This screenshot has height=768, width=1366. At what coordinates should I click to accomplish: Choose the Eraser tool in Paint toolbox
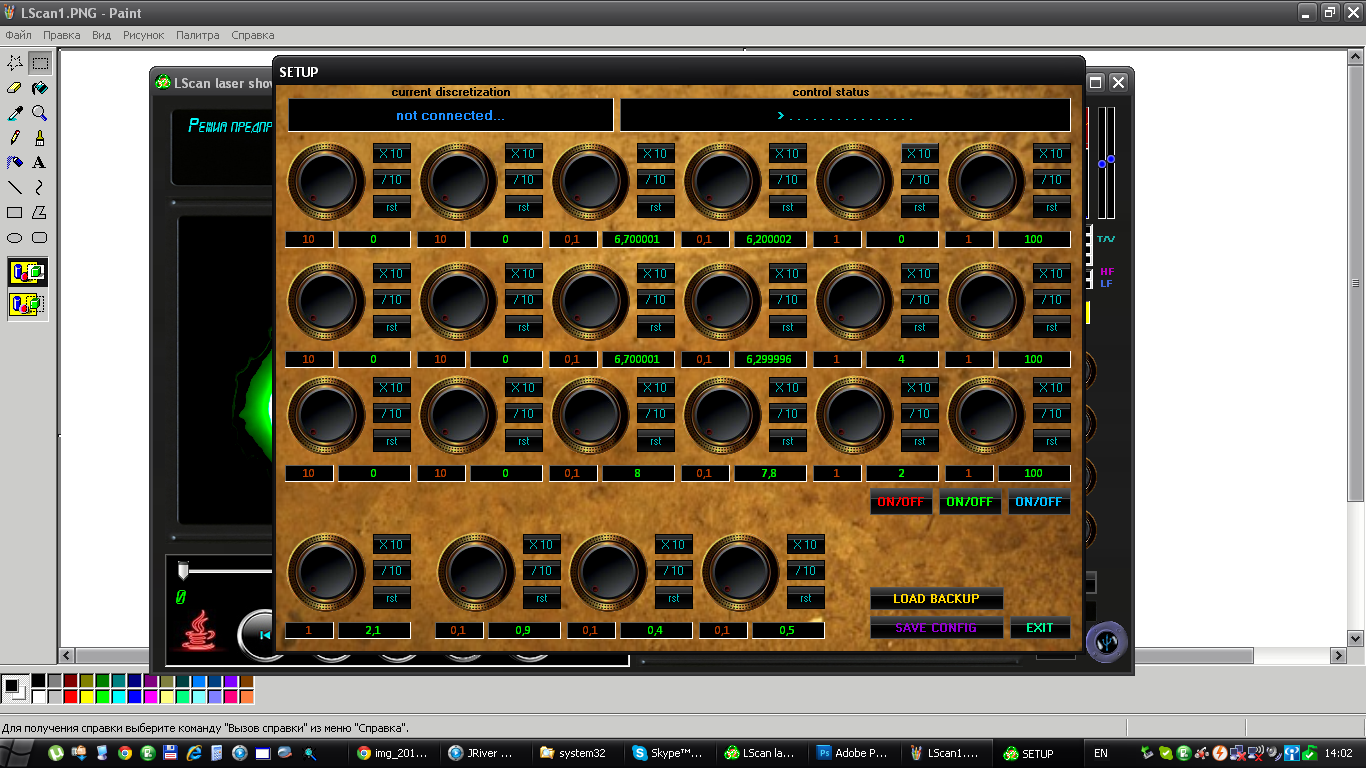tap(15, 88)
